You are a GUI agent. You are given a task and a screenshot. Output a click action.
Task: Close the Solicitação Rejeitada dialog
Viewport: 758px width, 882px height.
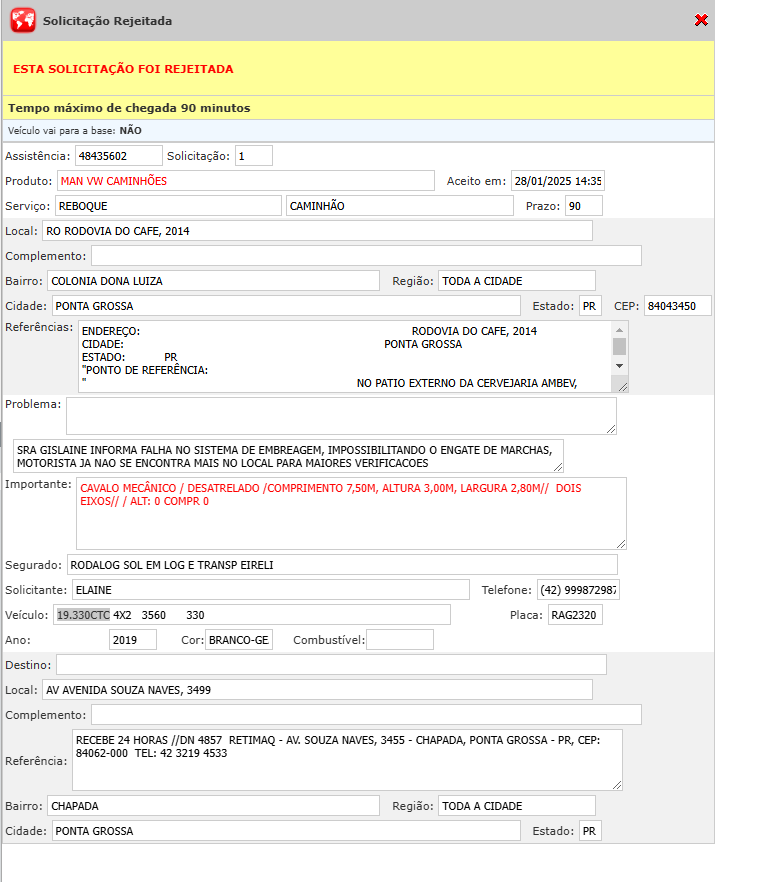pos(701,20)
